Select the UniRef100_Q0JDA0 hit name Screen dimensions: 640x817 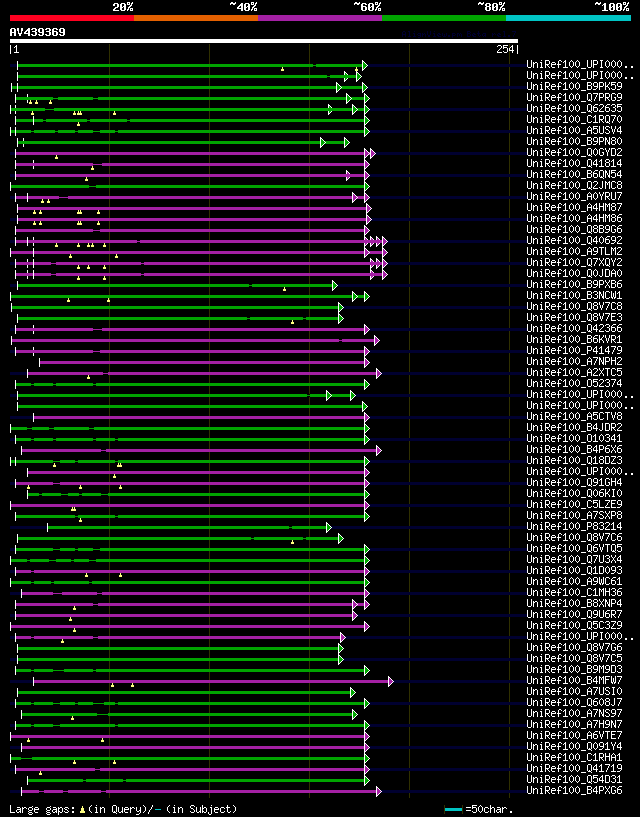tap(574, 273)
